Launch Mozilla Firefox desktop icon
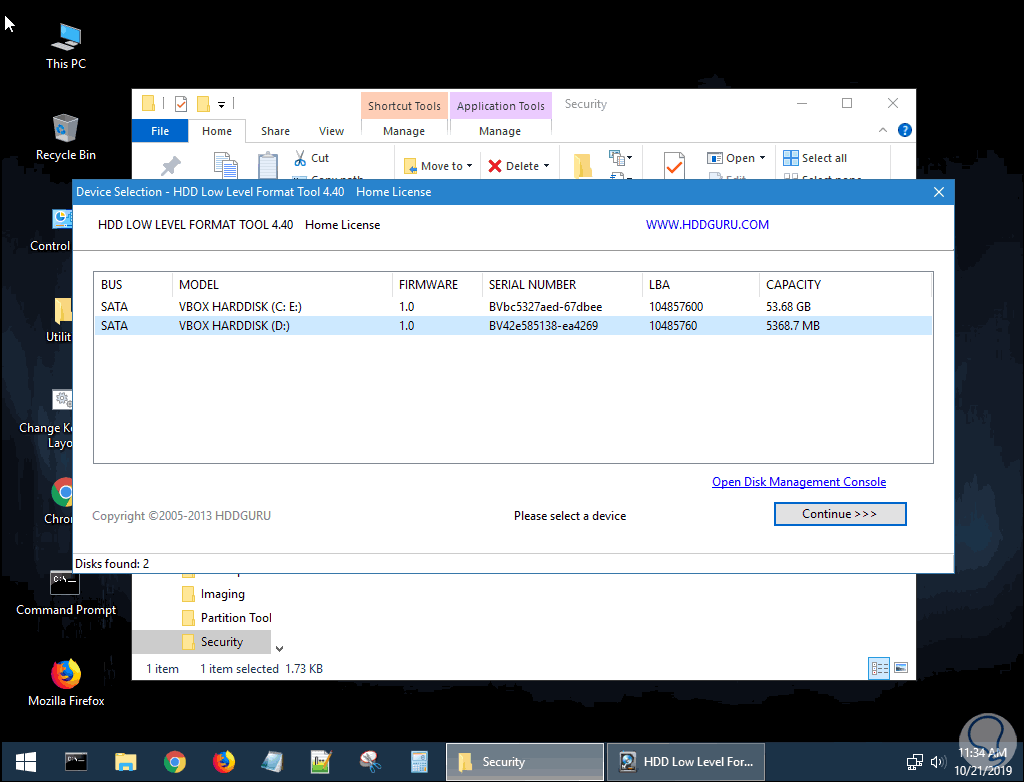The height and width of the screenshot is (782, 1024). [66, 683]
